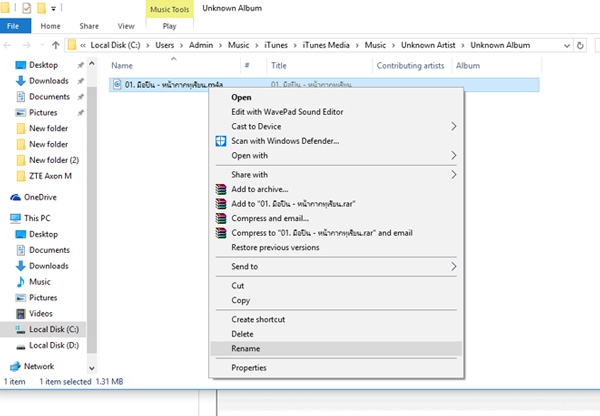Image resolution: width=600 pixels, height=416 pixels.
Task: Click Local Disk (C:) in address path
Action: 116,45
